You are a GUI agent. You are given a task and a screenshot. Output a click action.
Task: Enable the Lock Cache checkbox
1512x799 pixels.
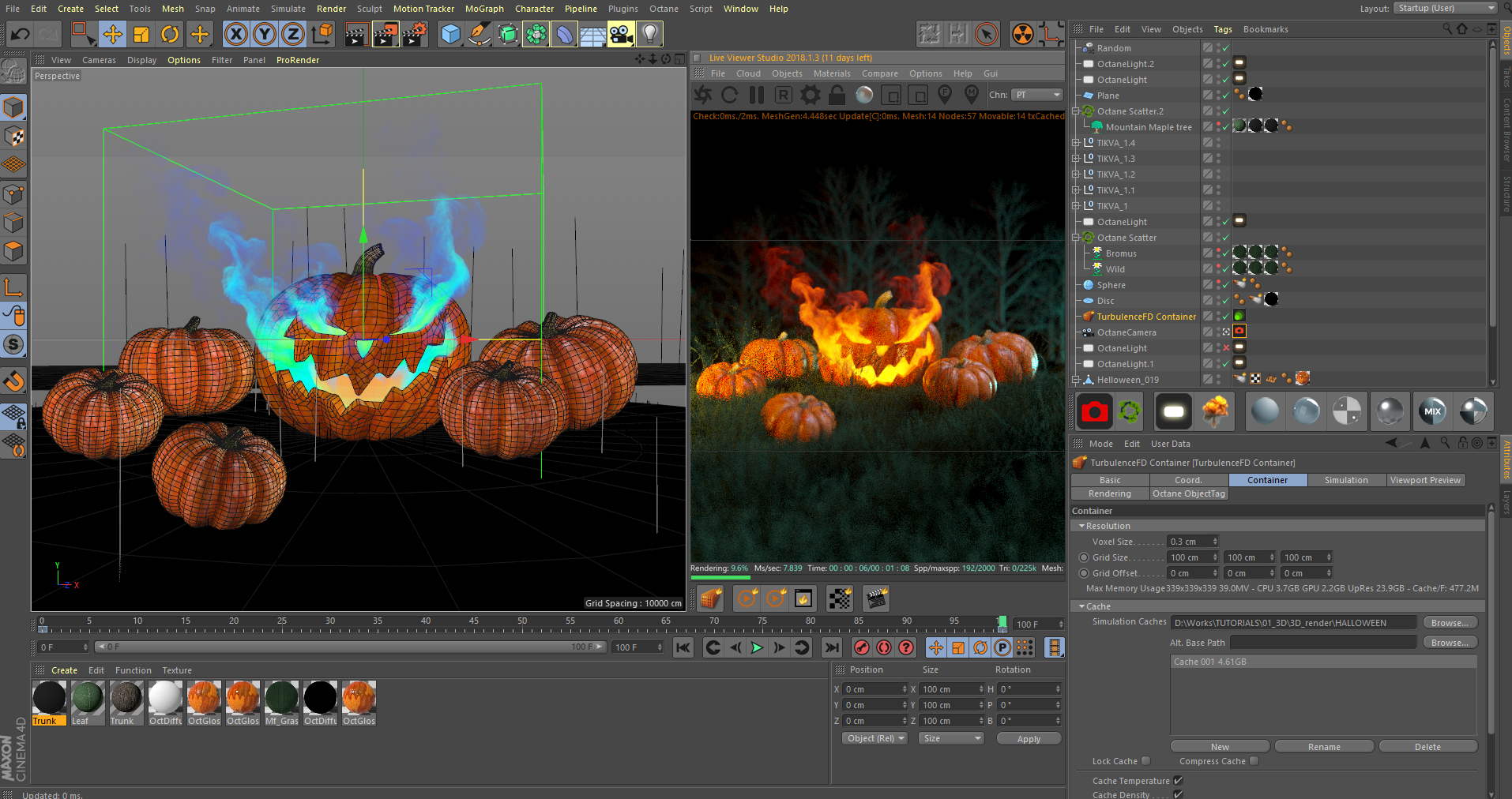[1146, 761]
